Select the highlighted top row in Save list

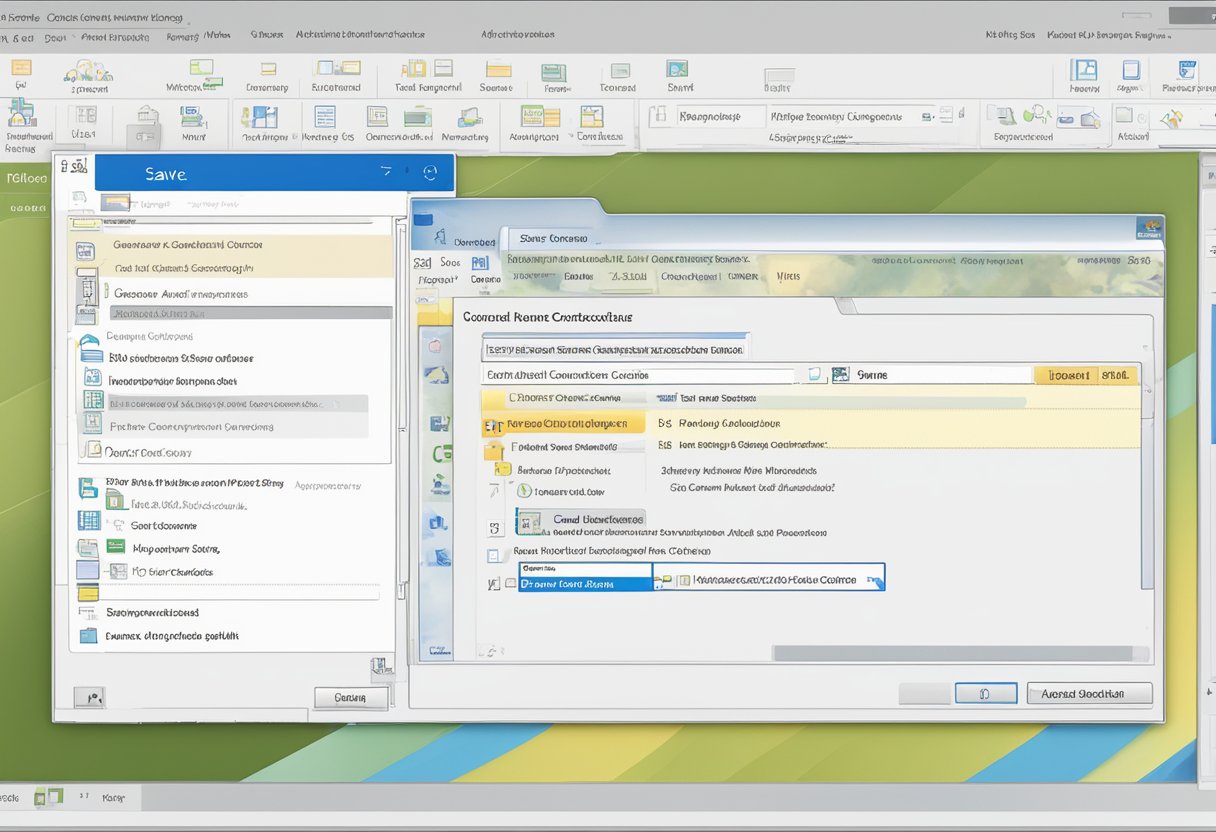(230, 245)
